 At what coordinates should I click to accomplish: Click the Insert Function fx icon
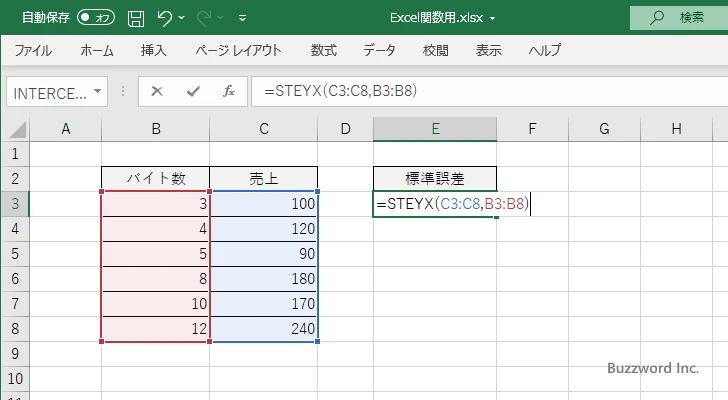tap(229, 91)
